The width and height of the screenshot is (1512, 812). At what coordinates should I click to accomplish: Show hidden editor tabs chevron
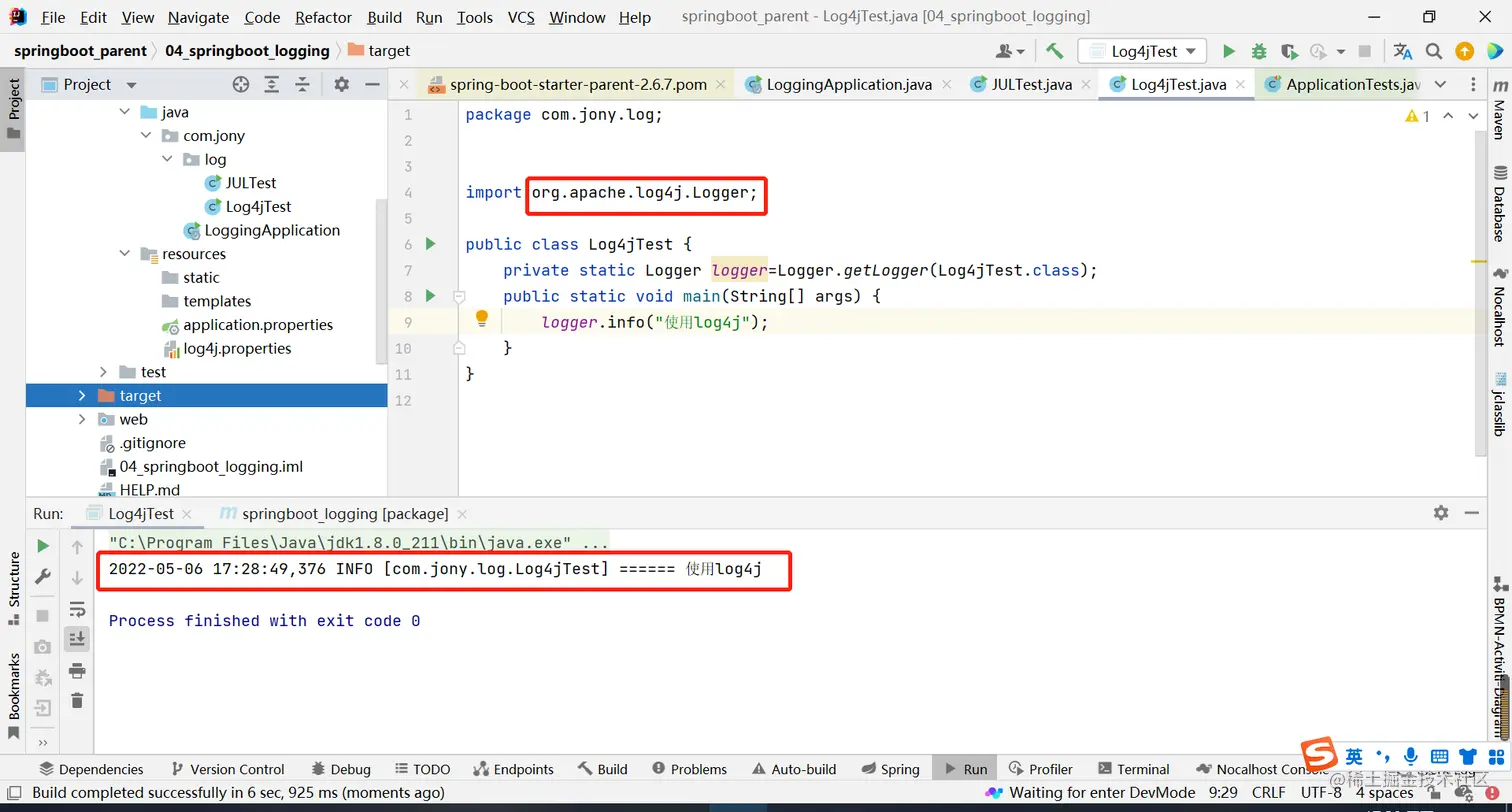[x=1440, y=85]
